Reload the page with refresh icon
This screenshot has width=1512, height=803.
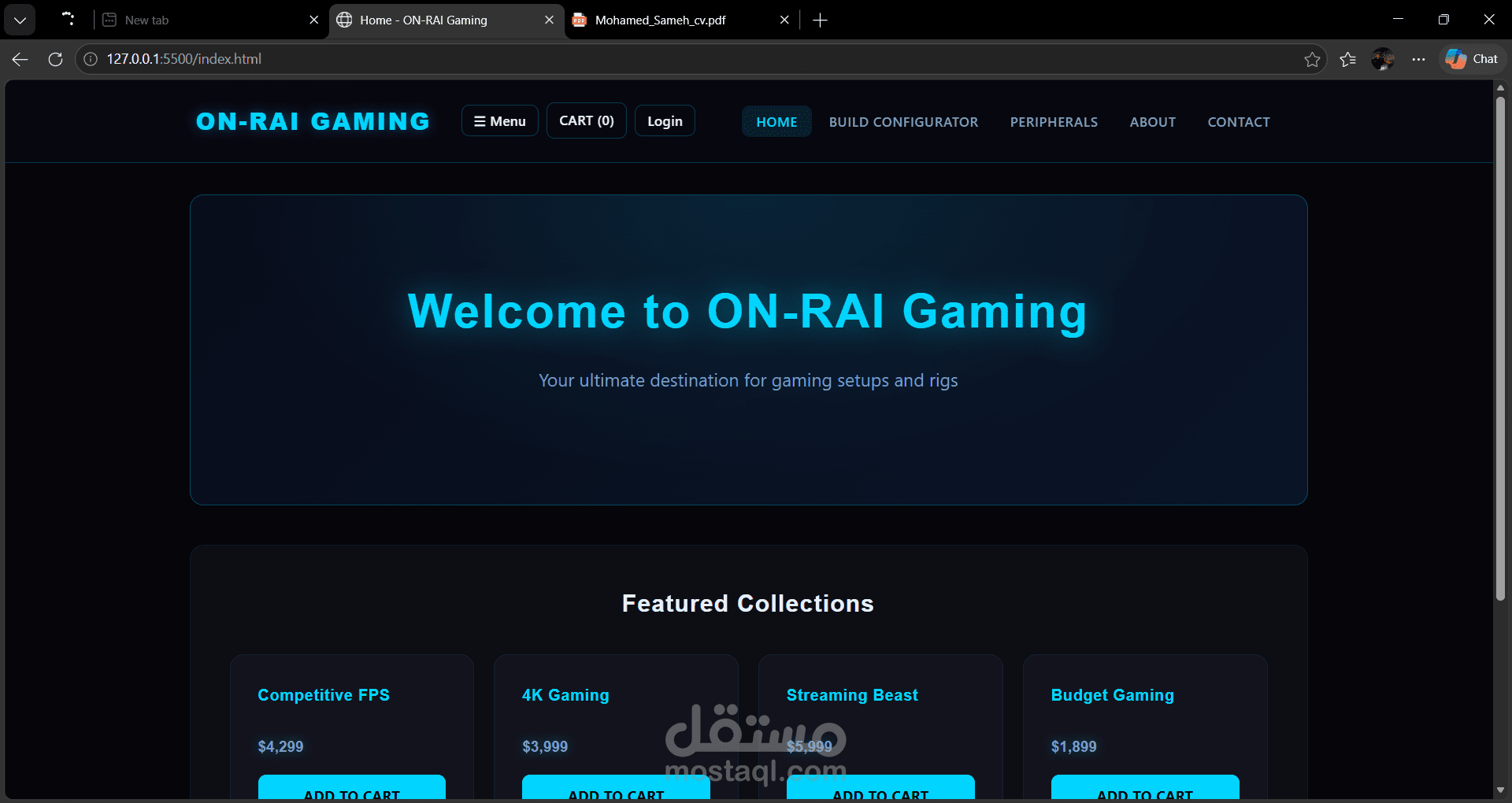click(x=55, y=59)
